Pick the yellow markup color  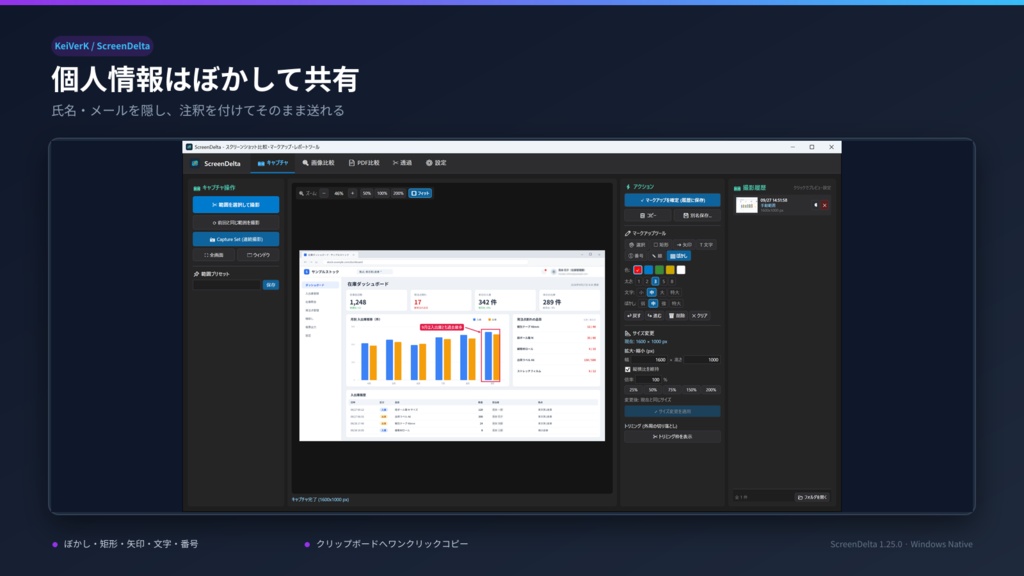click(670, 270)
